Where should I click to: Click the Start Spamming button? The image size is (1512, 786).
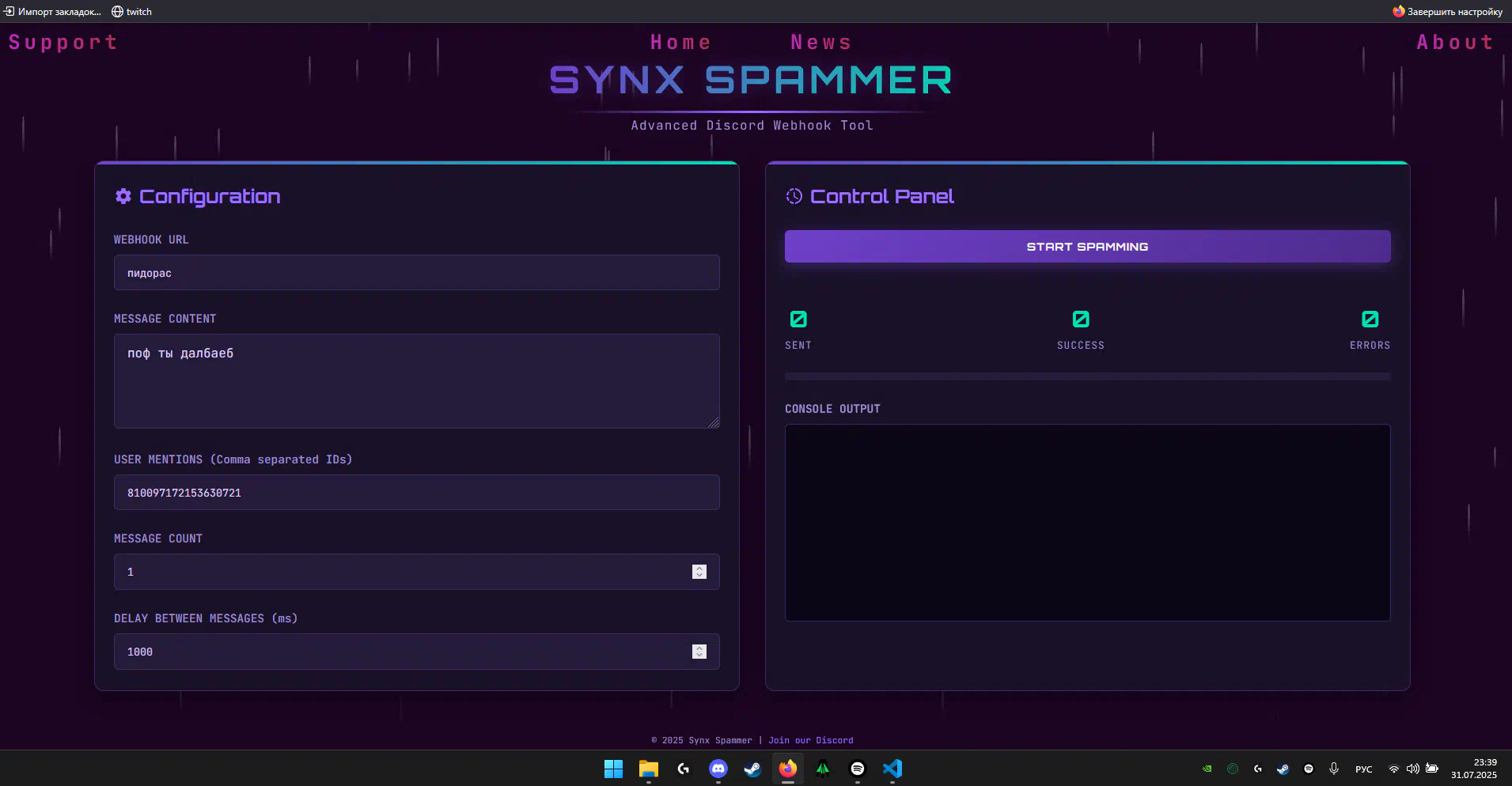[x=1087, y=247]
